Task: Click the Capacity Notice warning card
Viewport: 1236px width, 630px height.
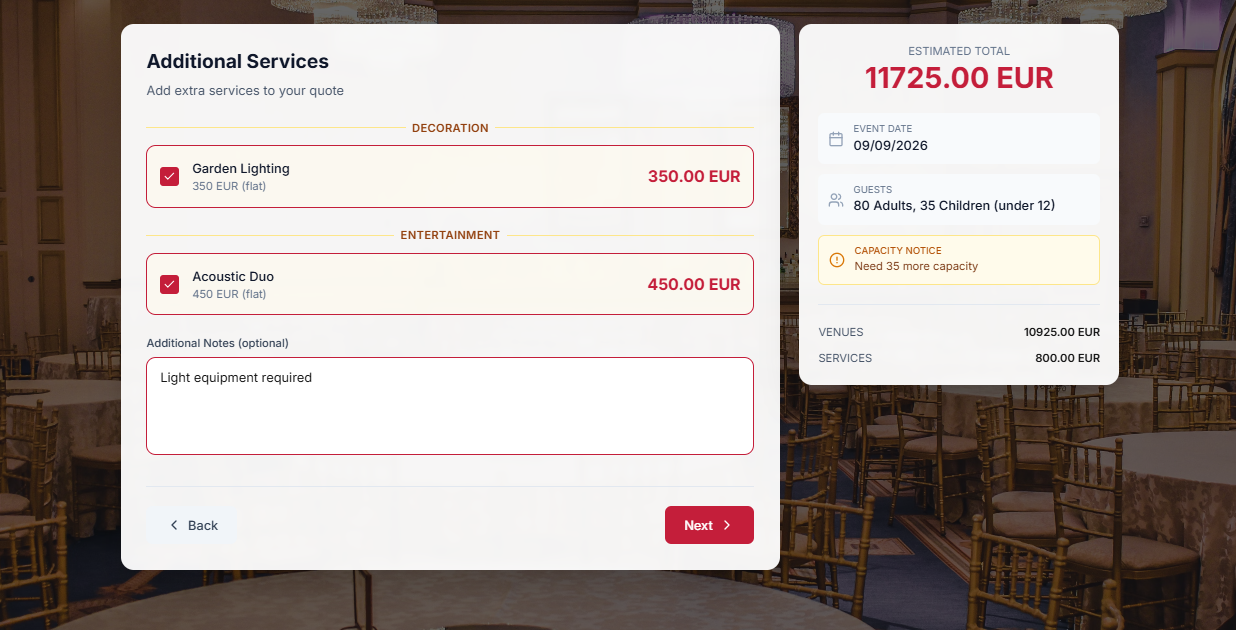Action: point(958,260)
